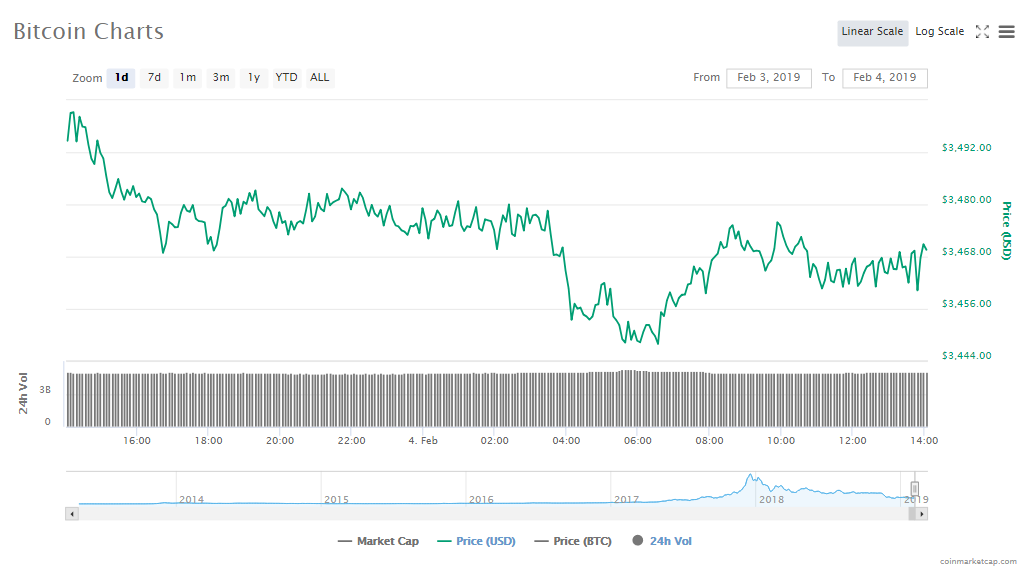This screenshot has width=1030, height=581.
Task: Click the navigator left scroll arrow
Action: (71, 513)
